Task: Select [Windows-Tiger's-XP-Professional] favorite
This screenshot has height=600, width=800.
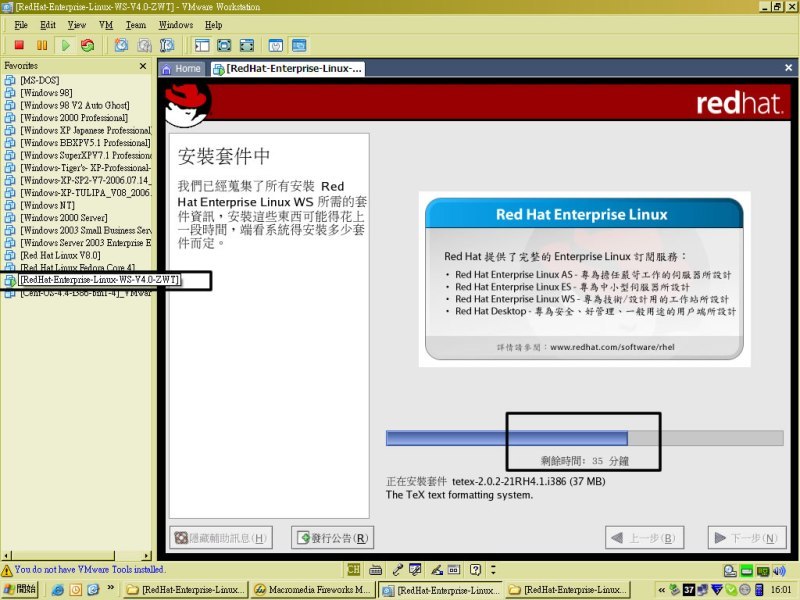Action: coord(86,168)
